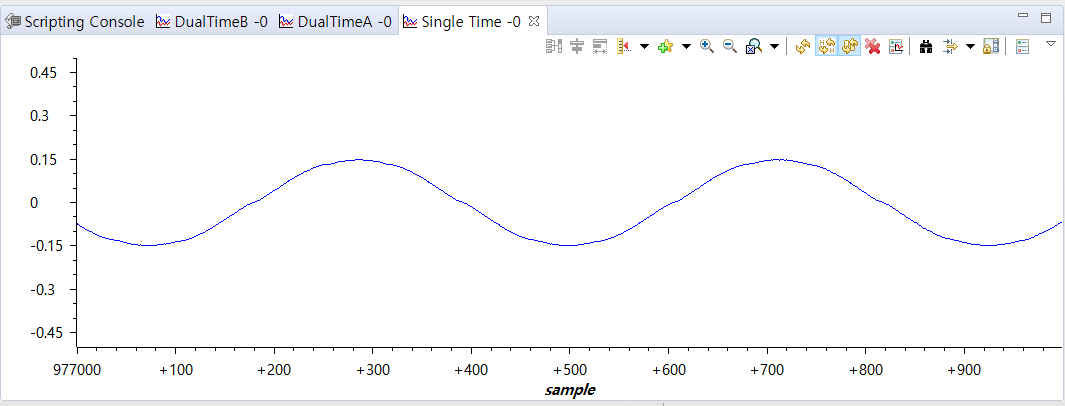
Task: Switch to the DualTimeB -0 tab
Action: point(211,22)
